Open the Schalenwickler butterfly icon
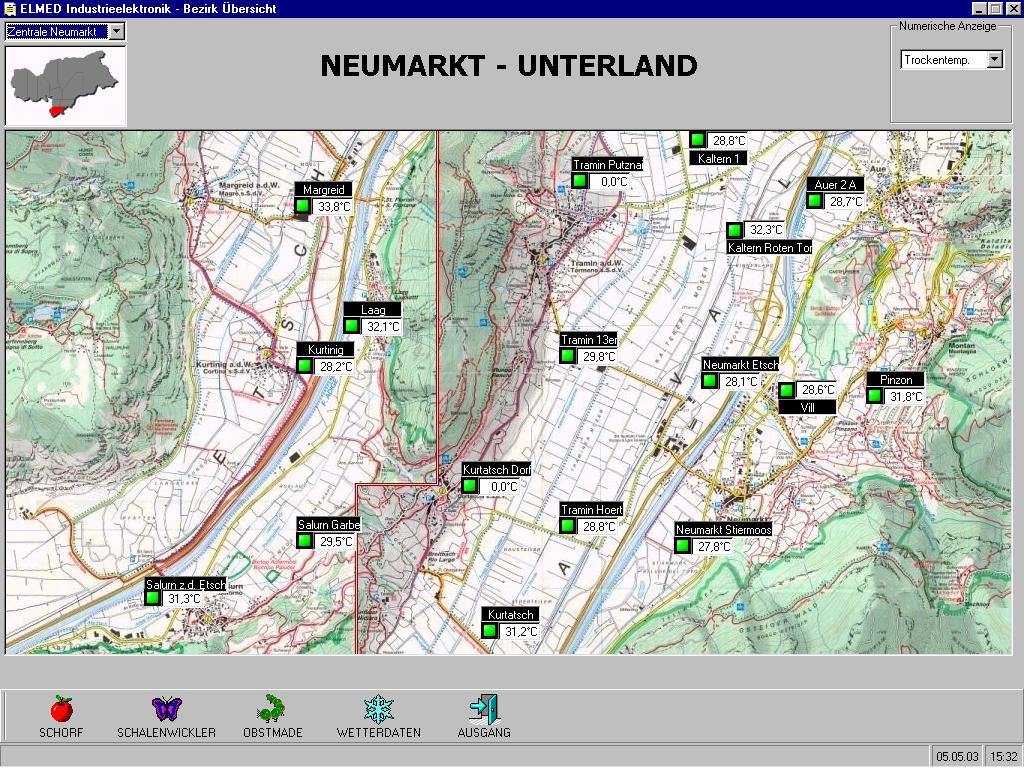Viewport: 1024px width, 768px height. coord(166,709)
